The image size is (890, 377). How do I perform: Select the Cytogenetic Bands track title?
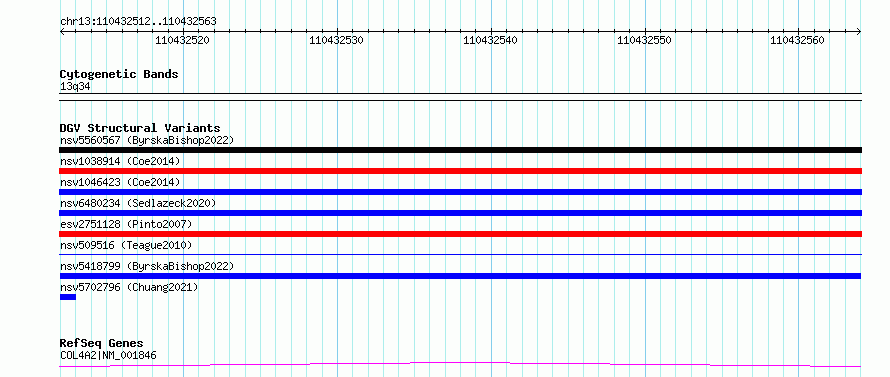tap(119, 74)
